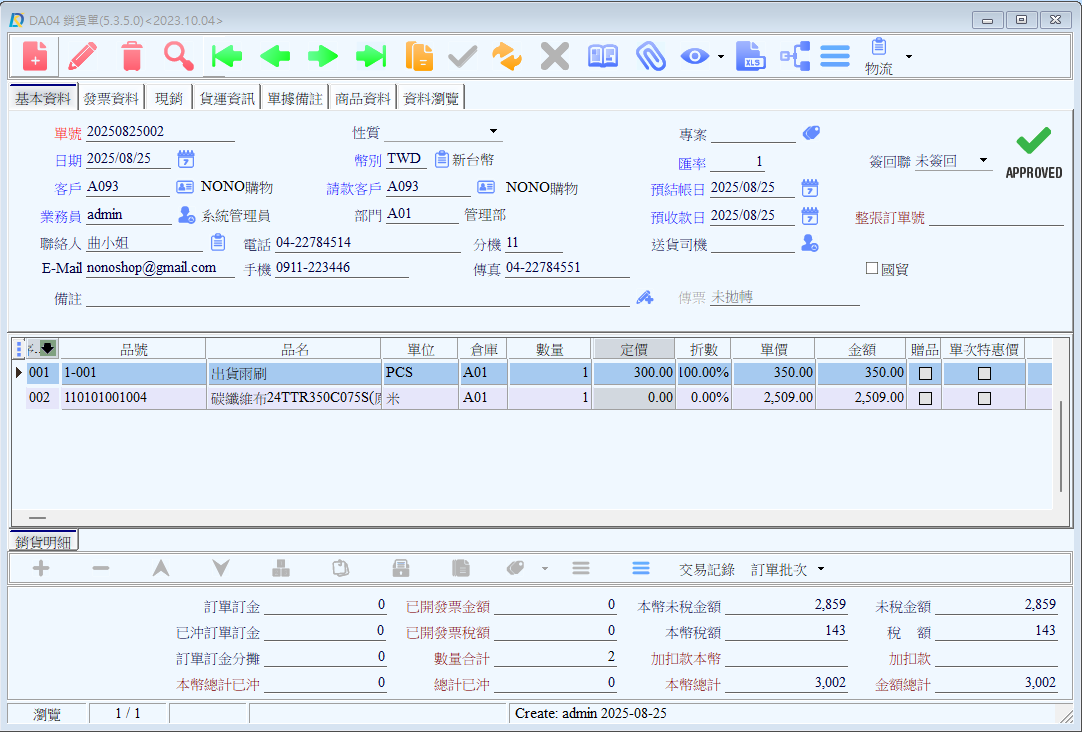
Task: Expand the tag dropdown arrow in detail toolbar
Action: click(x=545, y=569)
